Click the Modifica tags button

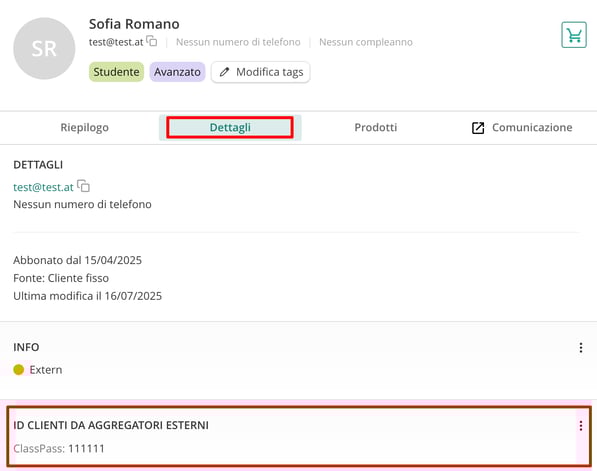click(261, 72)
